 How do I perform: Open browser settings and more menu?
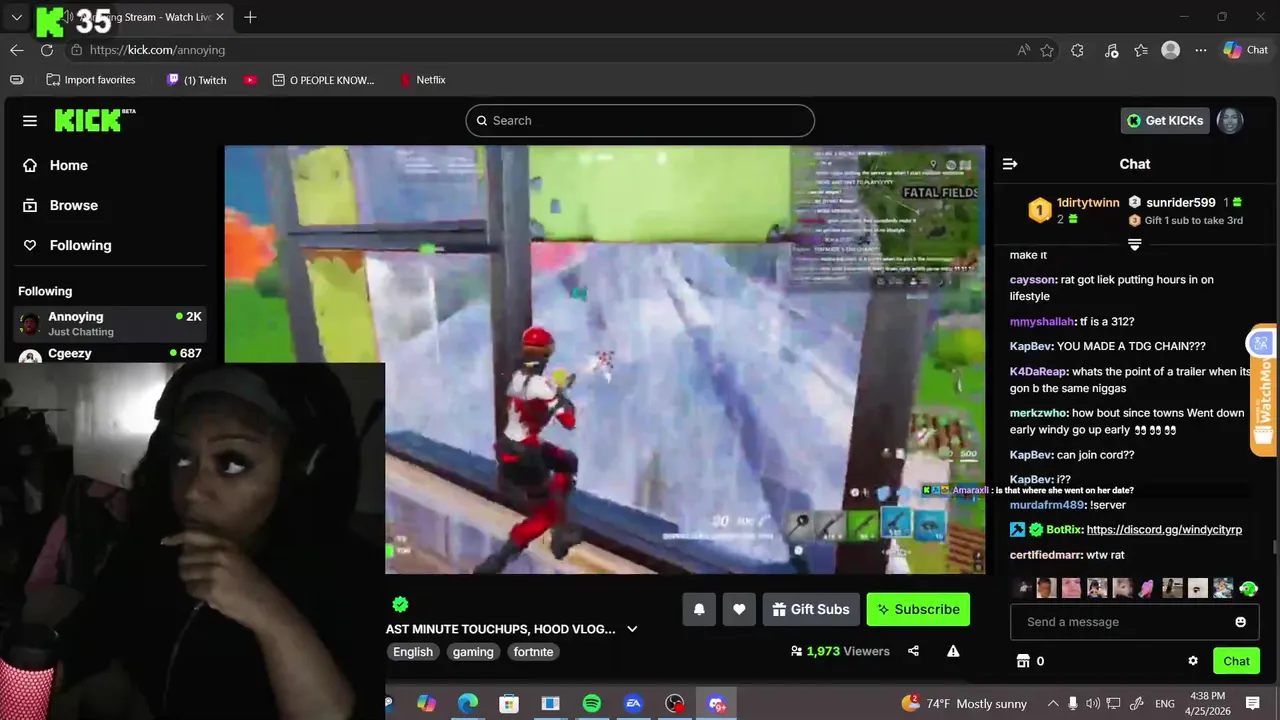[x=1201, y=50]
